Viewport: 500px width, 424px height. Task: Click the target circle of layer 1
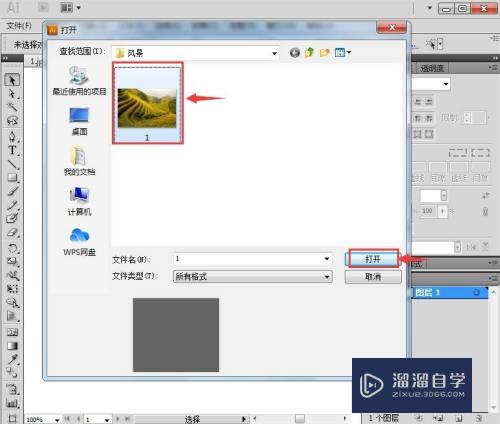click(x=477, y=292)
